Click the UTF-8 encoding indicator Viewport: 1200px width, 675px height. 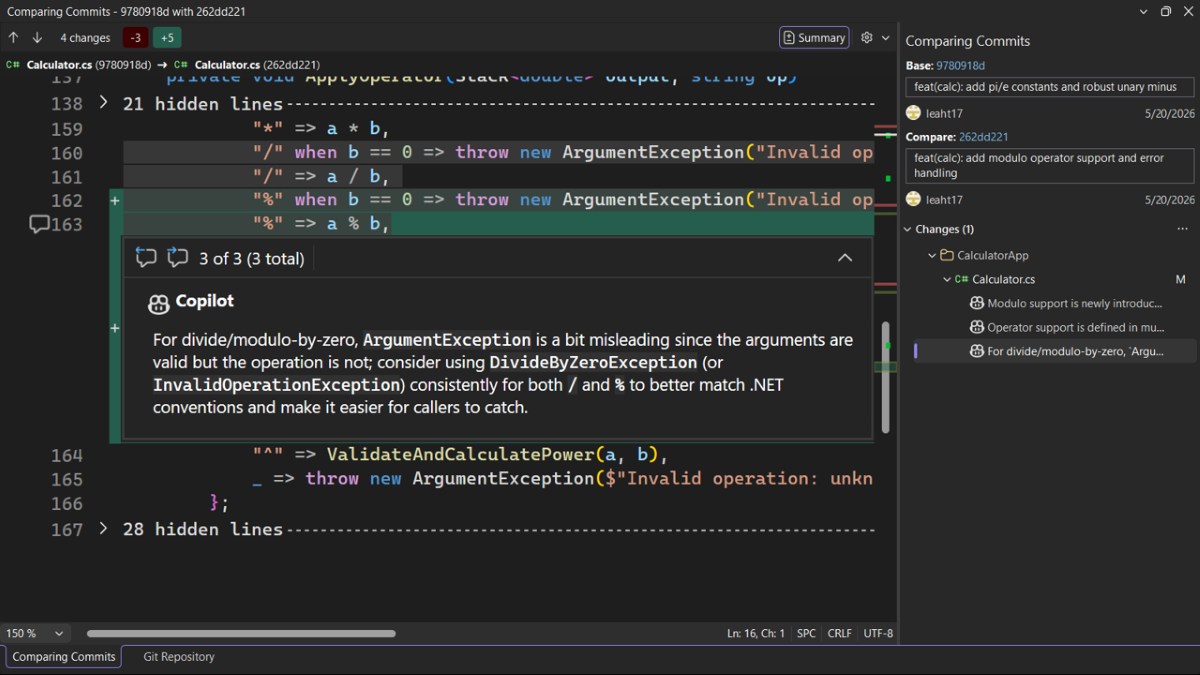878,633
